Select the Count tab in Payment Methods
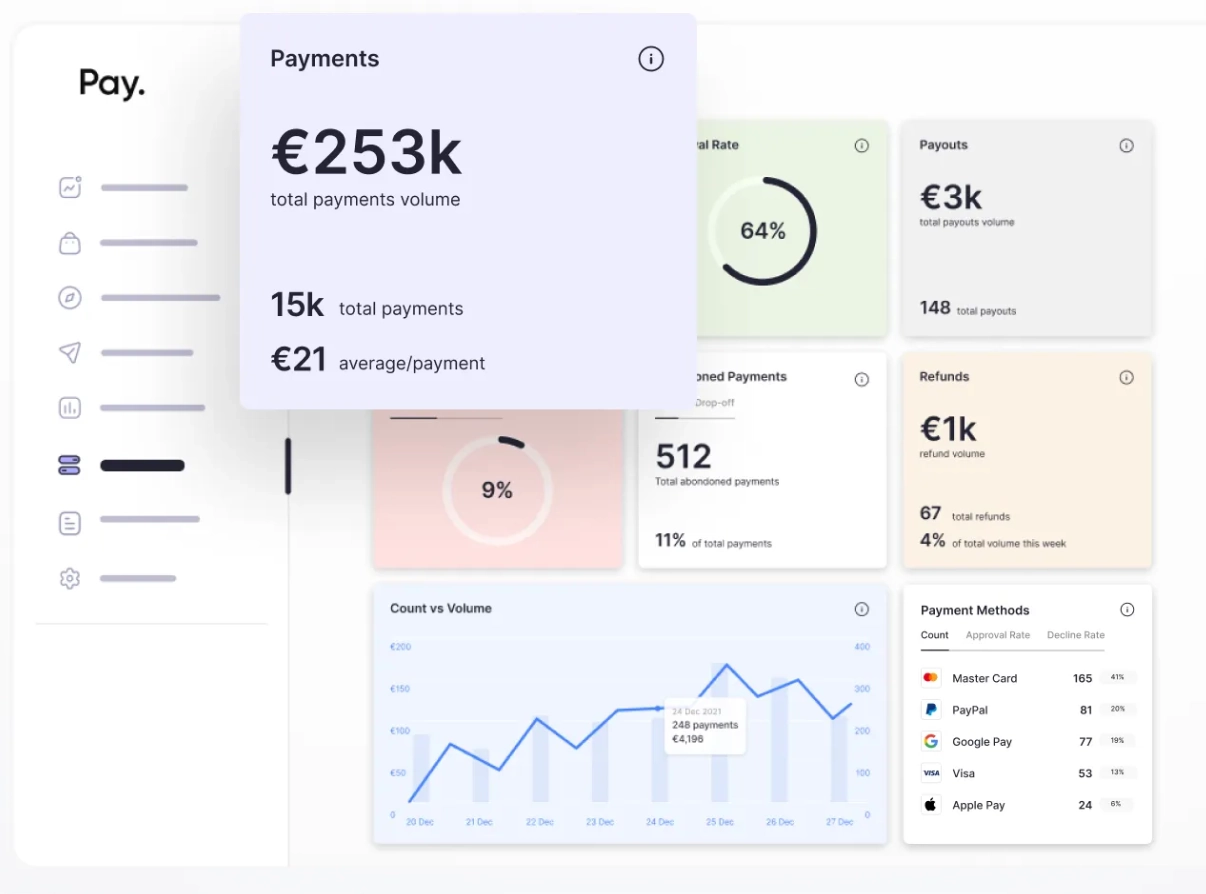 935,635
